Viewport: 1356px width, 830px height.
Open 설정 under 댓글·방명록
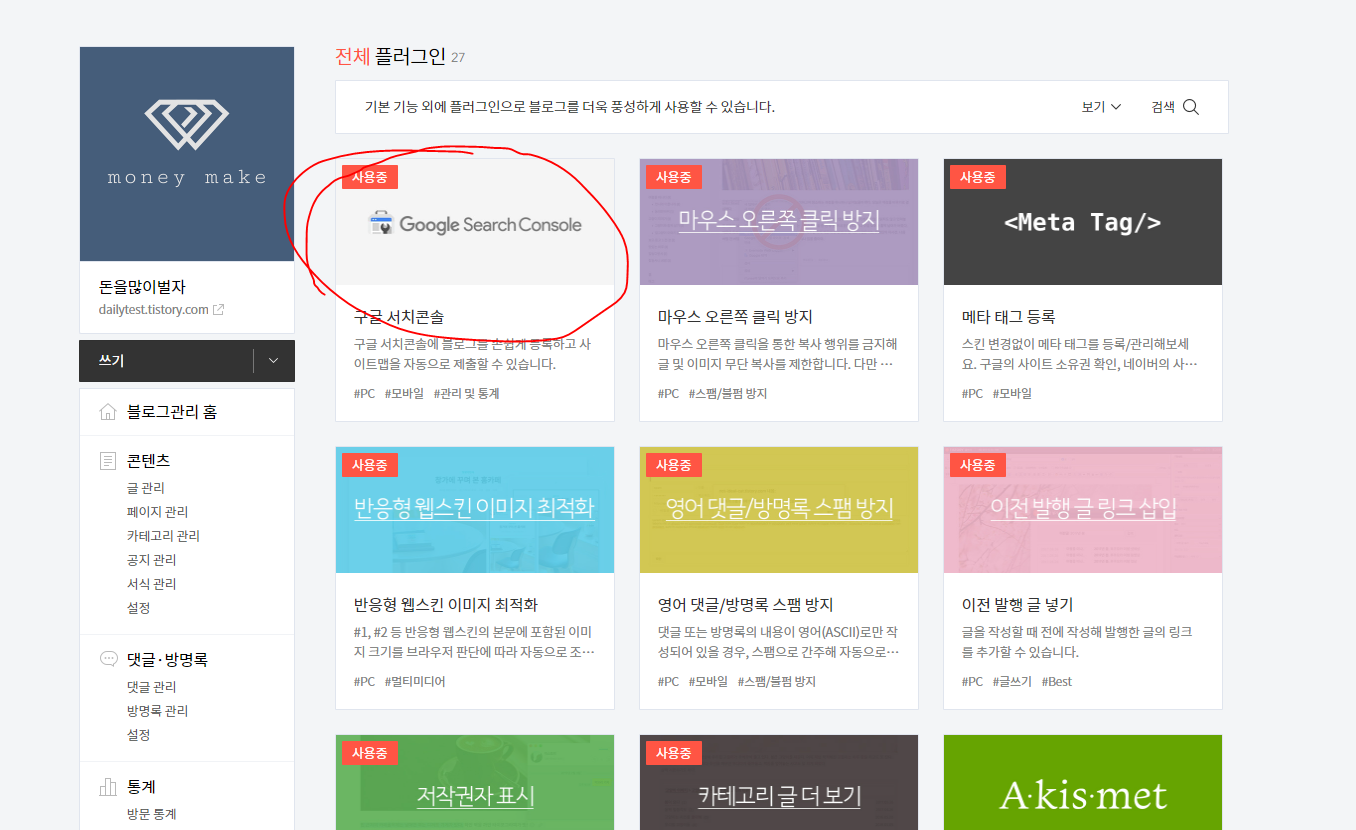pyautogui.click(x=138, y=735)
